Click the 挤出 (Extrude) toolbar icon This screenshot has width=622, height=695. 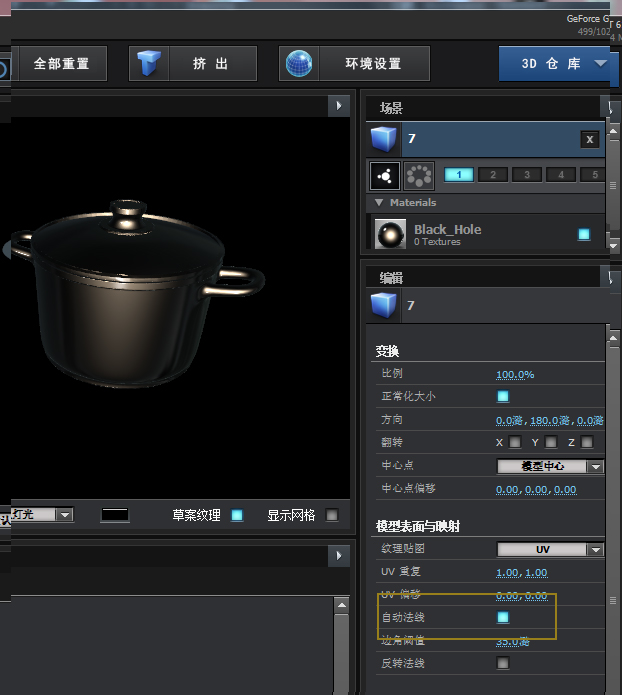[151, 64]
